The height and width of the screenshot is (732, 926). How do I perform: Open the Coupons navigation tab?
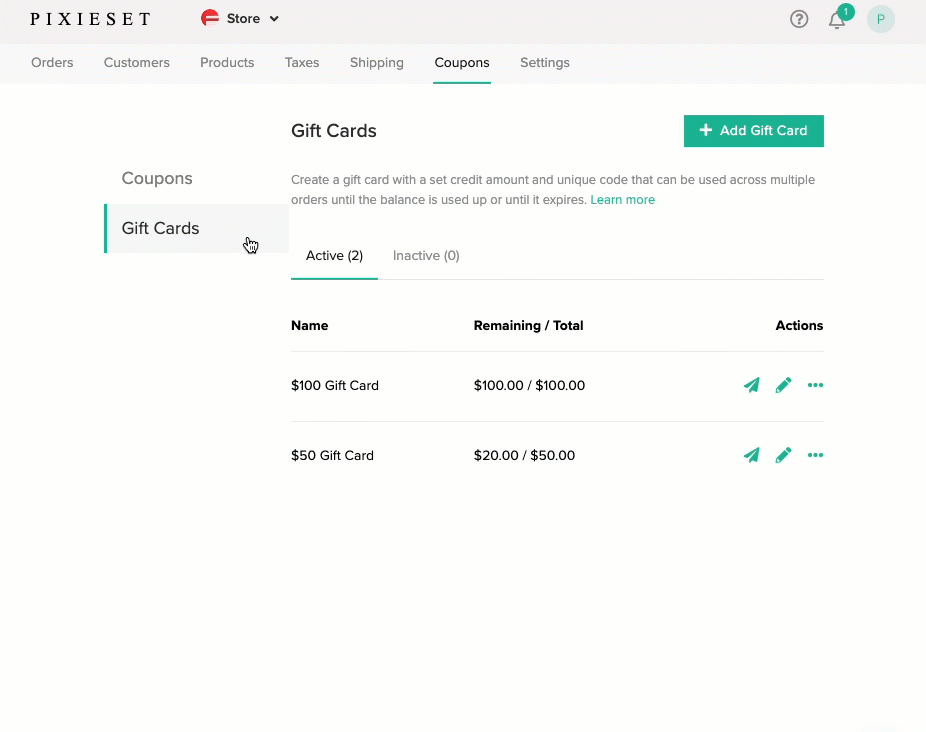(x=461, y=62)
